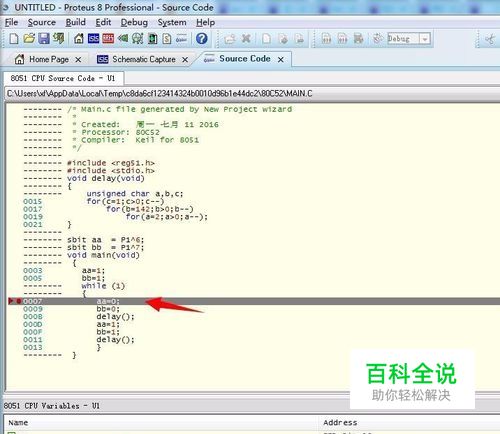Click the 'for(c=1;c>0;c--)' line
Image resolution: width=500 pixels, height=434 pixels.
pos(125,201)
